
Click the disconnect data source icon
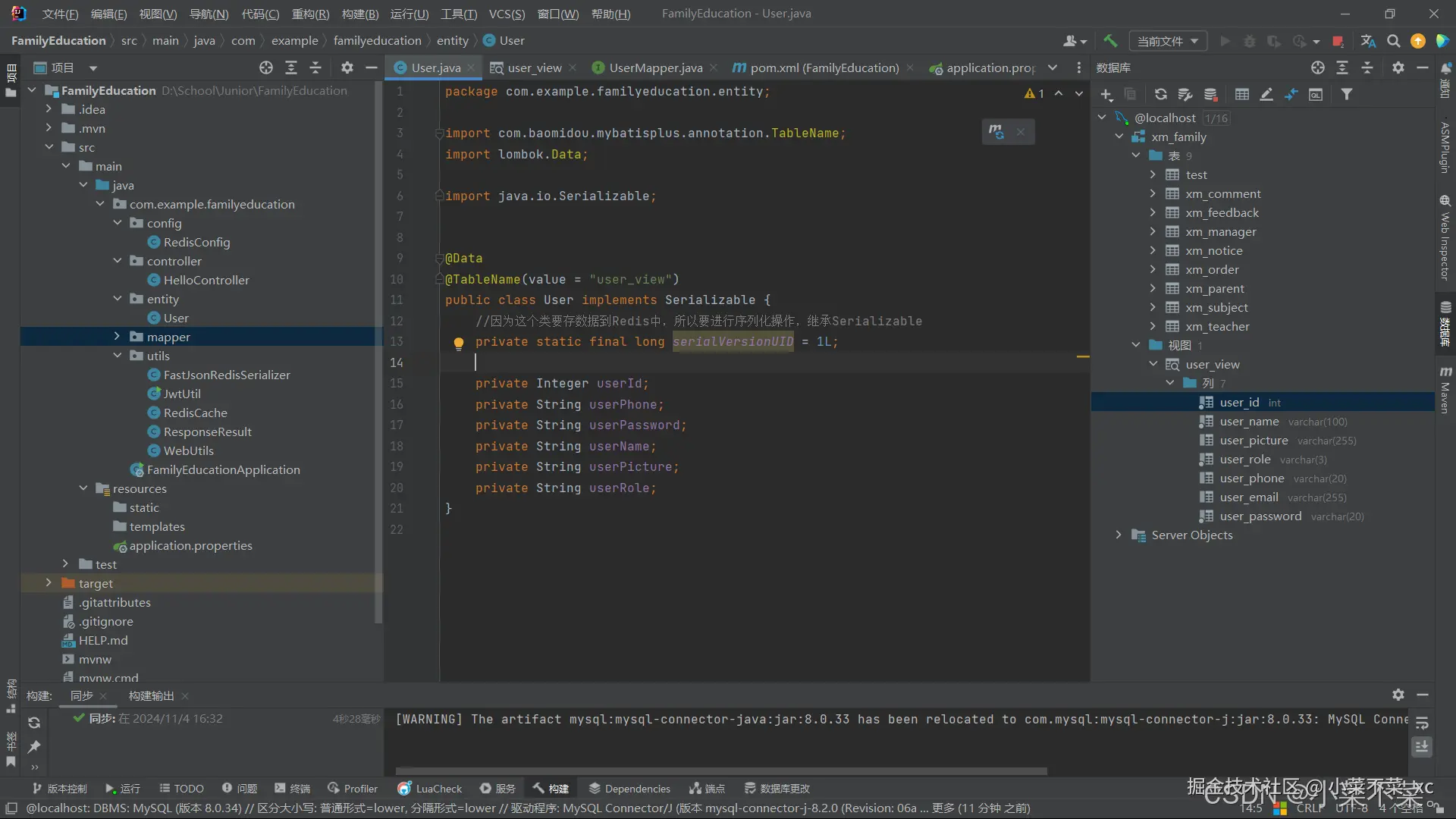[x=1210, y=94]
